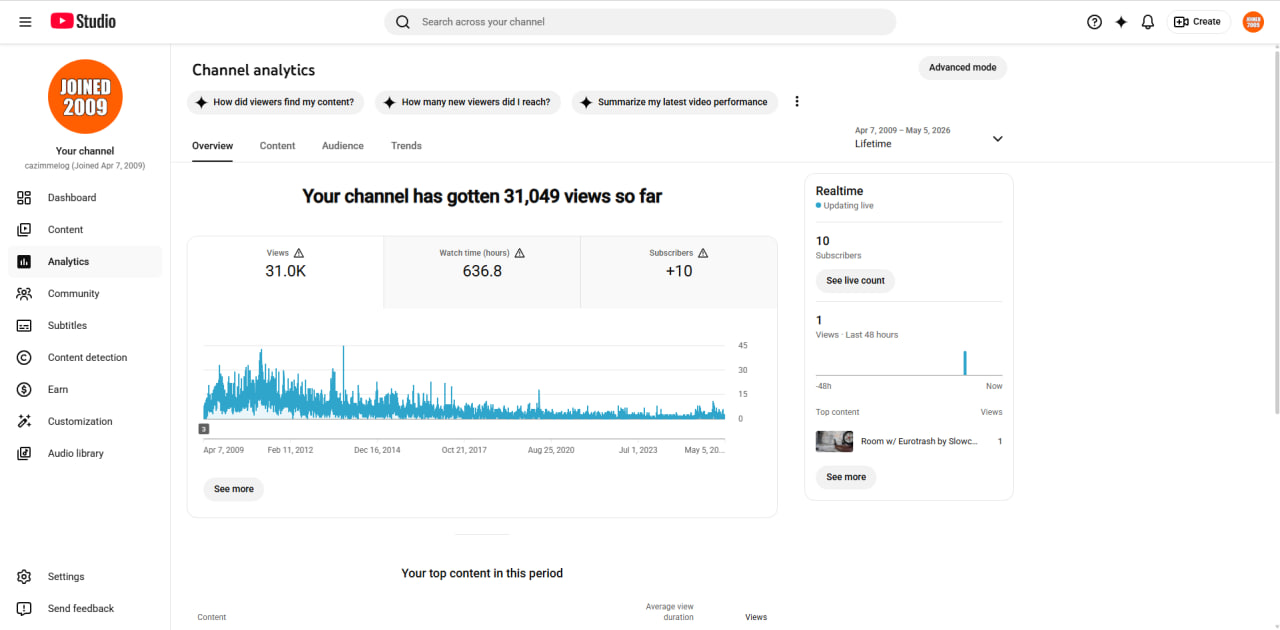Open the Earn dollar icon in the sidebar

coord(25,389)
